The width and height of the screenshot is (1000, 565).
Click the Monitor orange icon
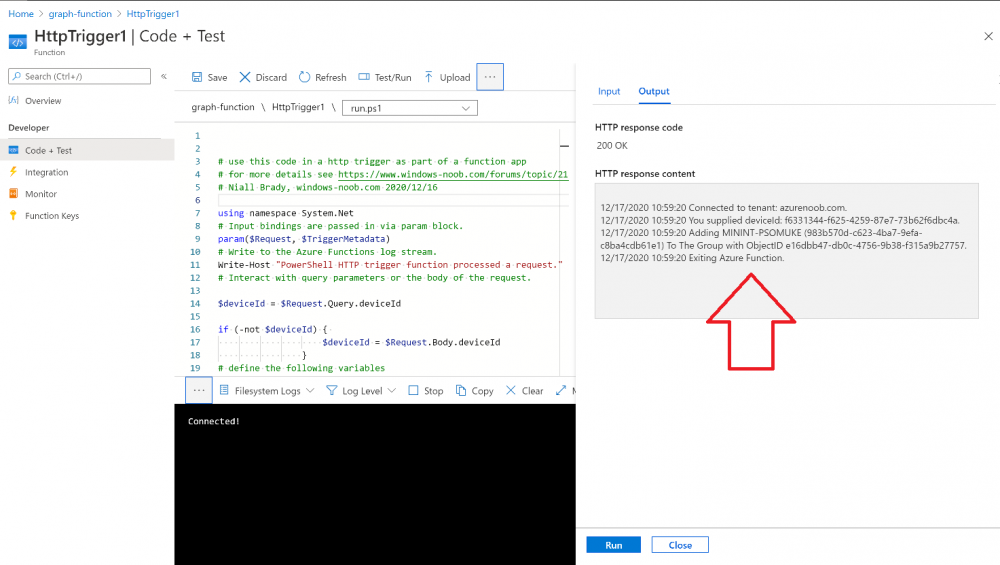coord(13,193)
